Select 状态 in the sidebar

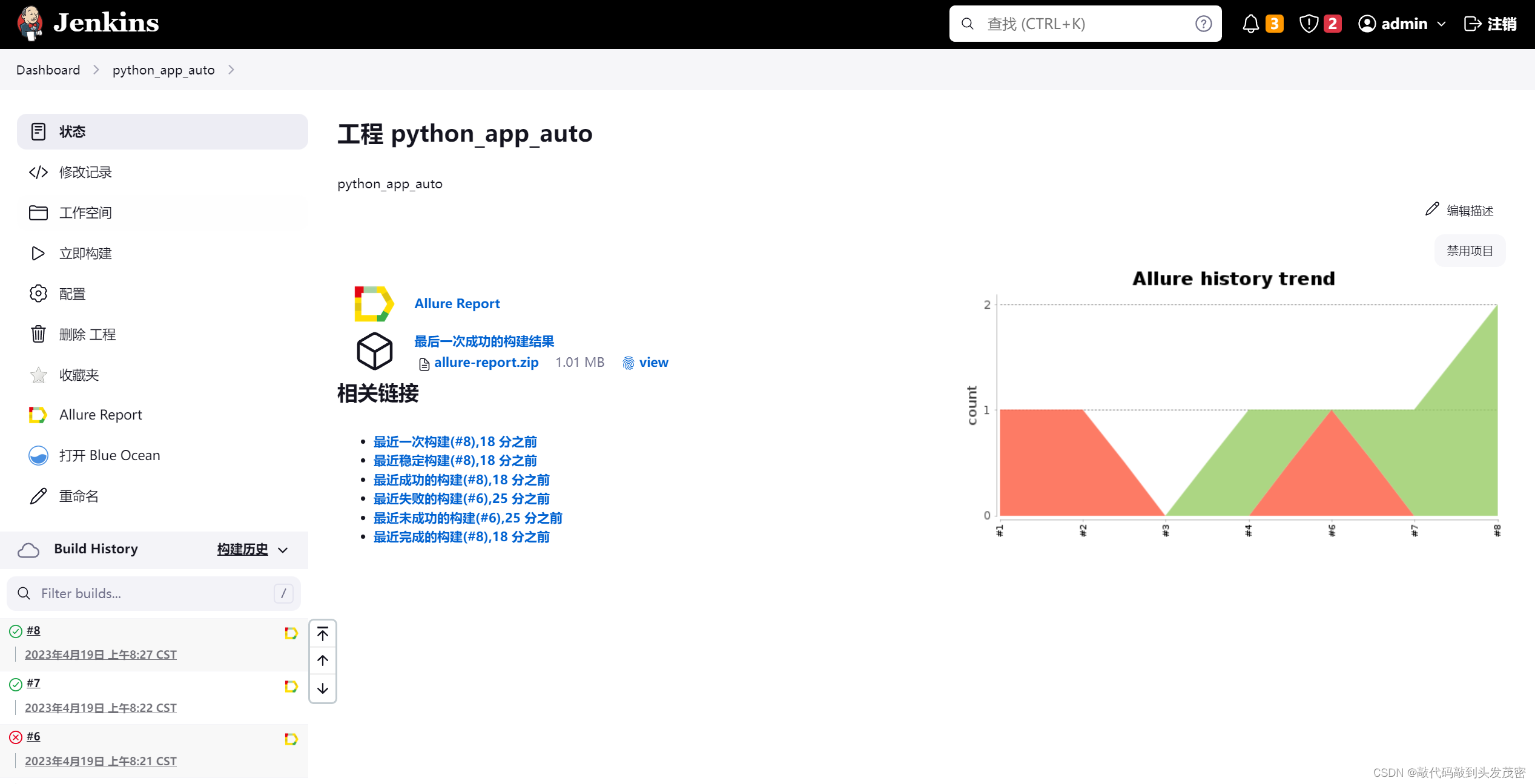(162, 131)
